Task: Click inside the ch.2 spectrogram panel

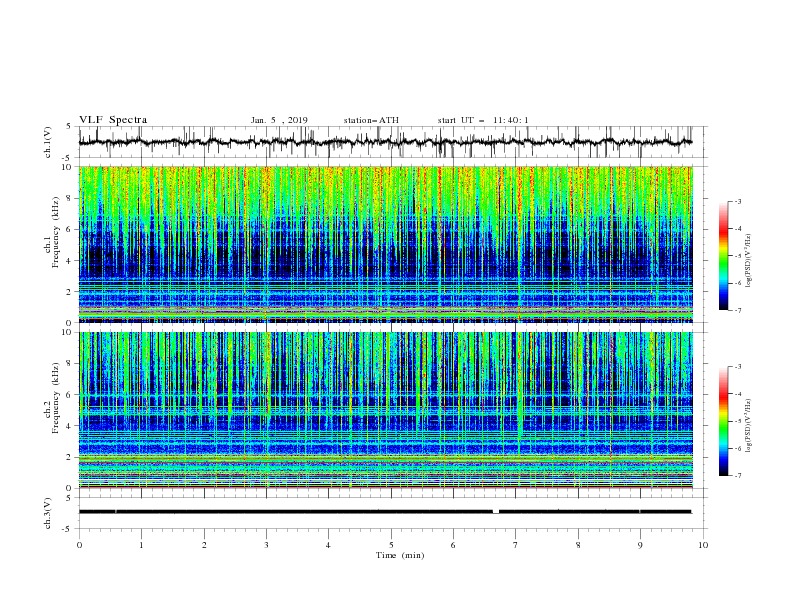Action: point(385,410)
